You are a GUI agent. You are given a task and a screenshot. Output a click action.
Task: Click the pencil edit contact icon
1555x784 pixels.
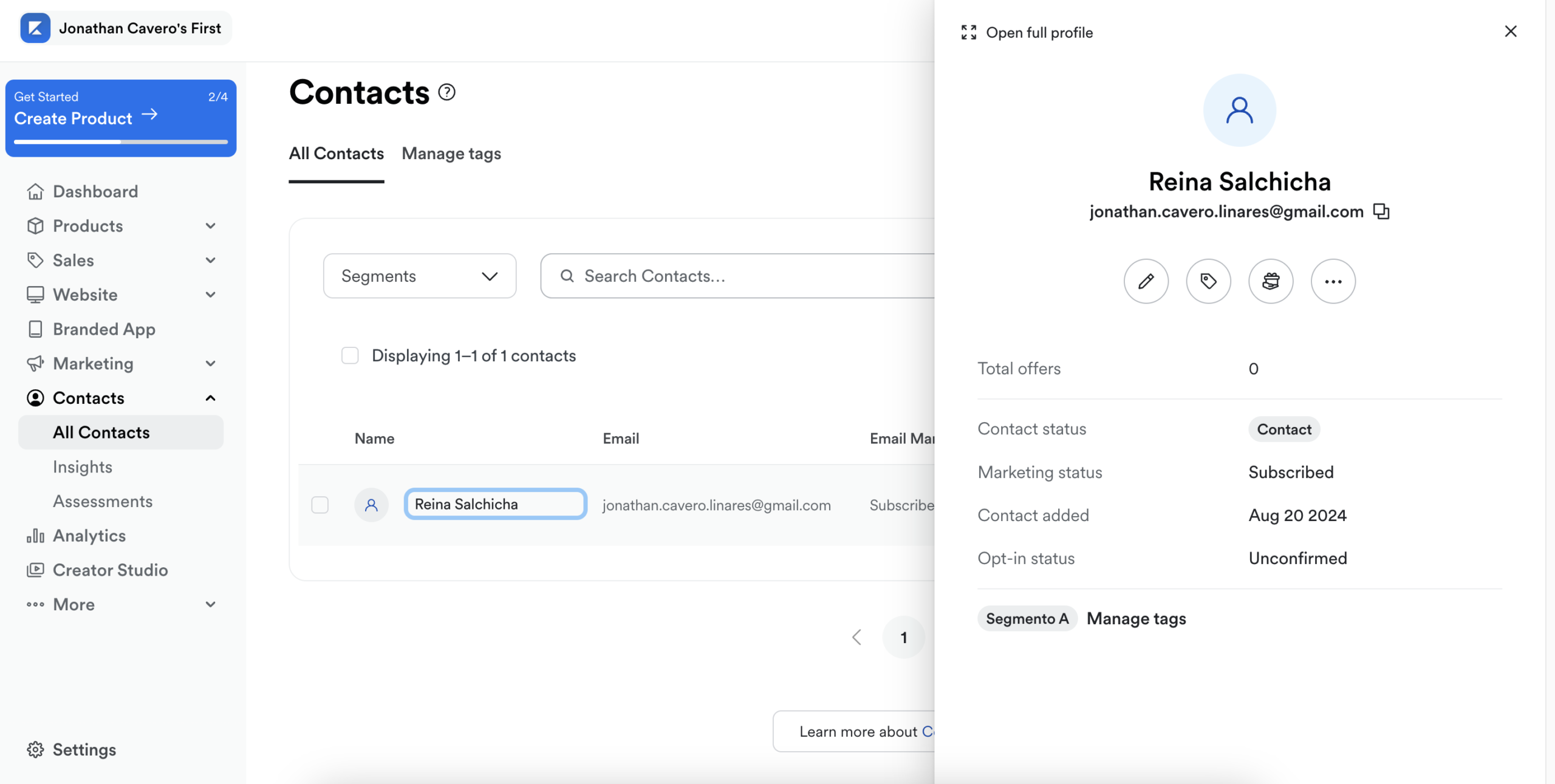pyautogui.click(x=1146, y=281)
